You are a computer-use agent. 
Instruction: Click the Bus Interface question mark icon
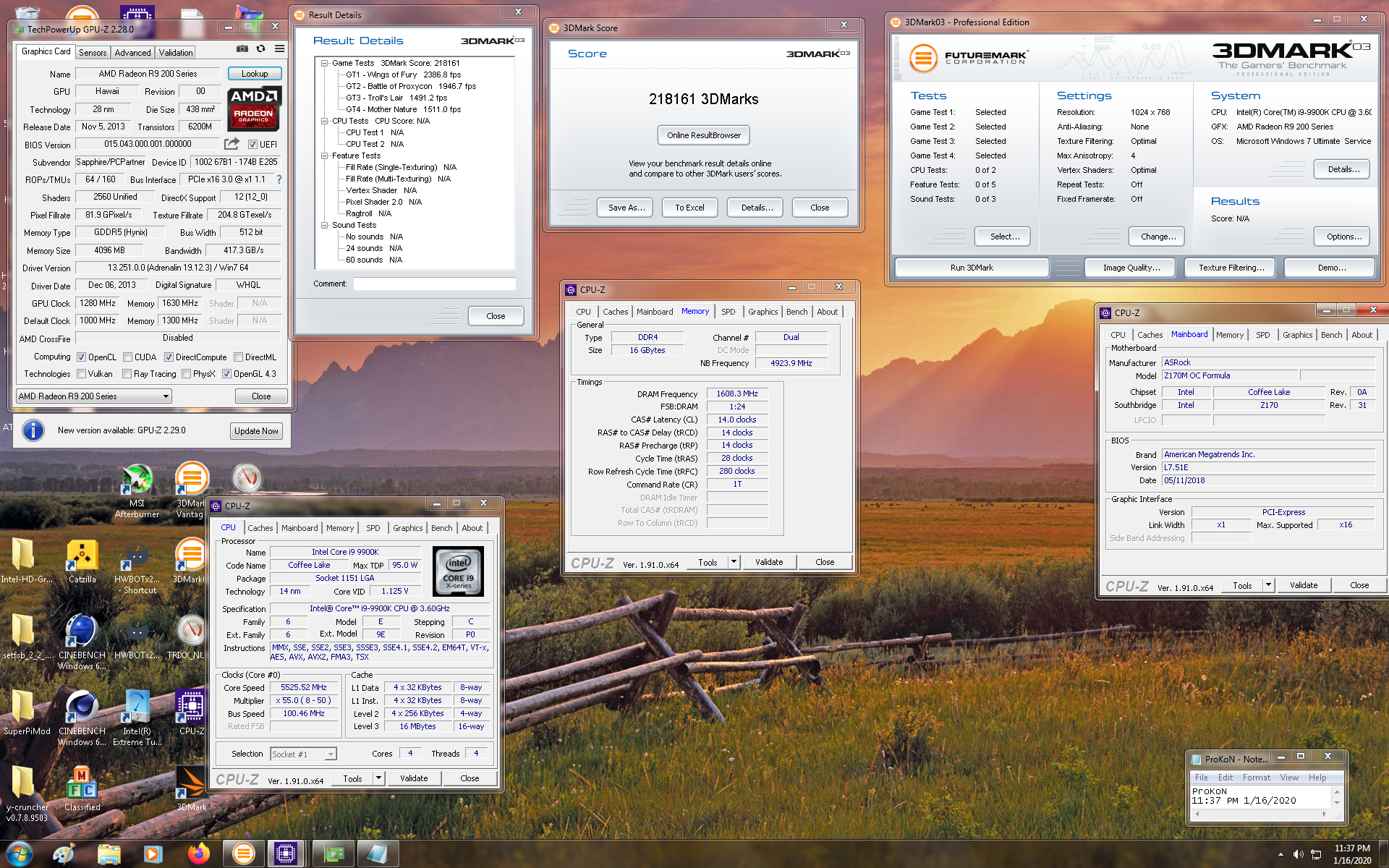[x=279, y=179]
